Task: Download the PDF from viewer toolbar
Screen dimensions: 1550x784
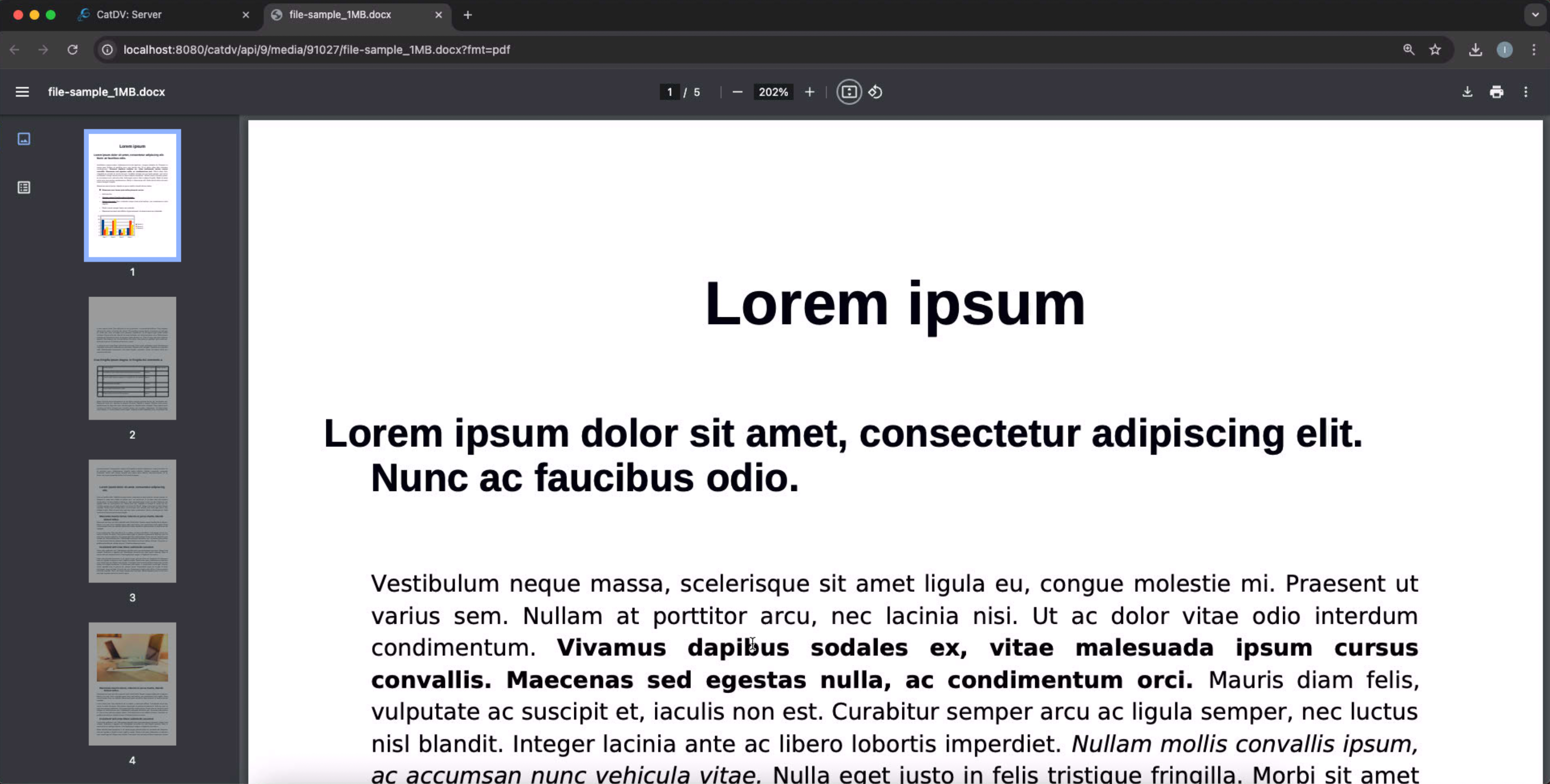Action: click(1467, 92)
